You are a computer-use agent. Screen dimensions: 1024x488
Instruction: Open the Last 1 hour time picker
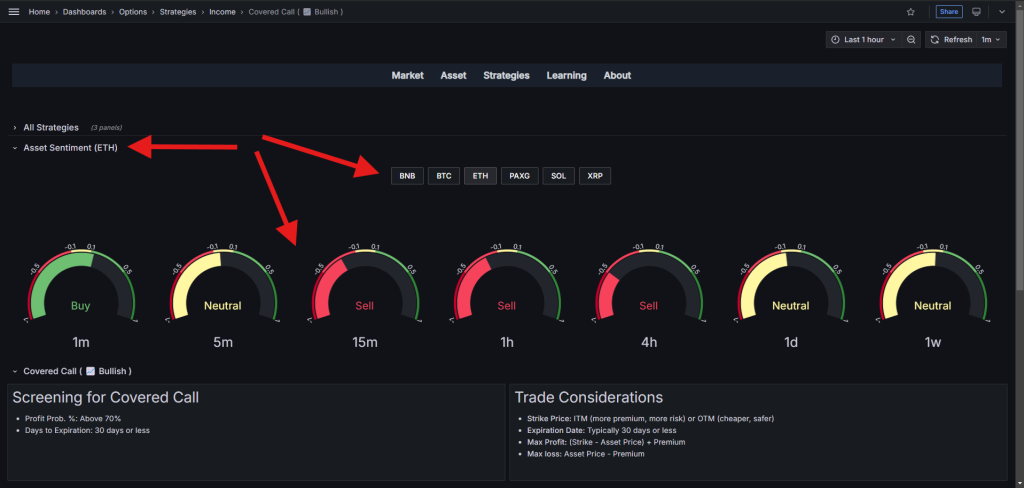coord(863,40)
